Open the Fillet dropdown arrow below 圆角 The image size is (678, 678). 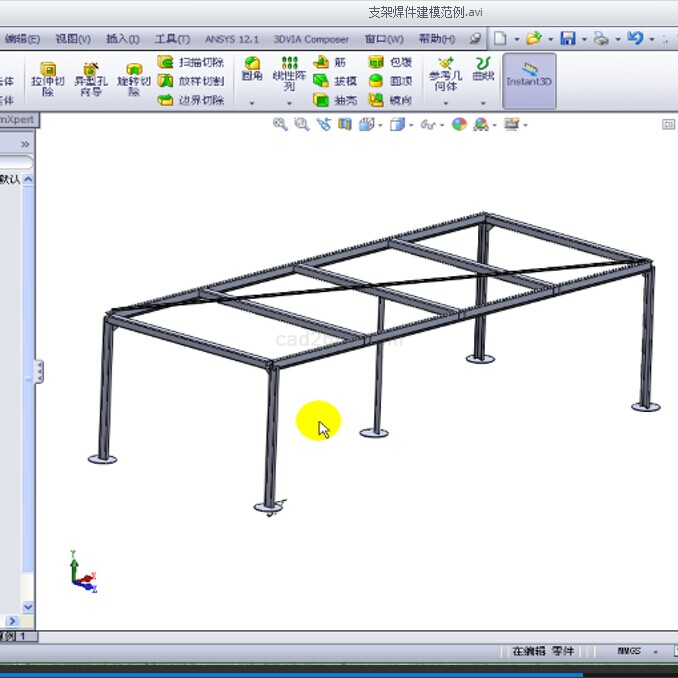point(252,102)
